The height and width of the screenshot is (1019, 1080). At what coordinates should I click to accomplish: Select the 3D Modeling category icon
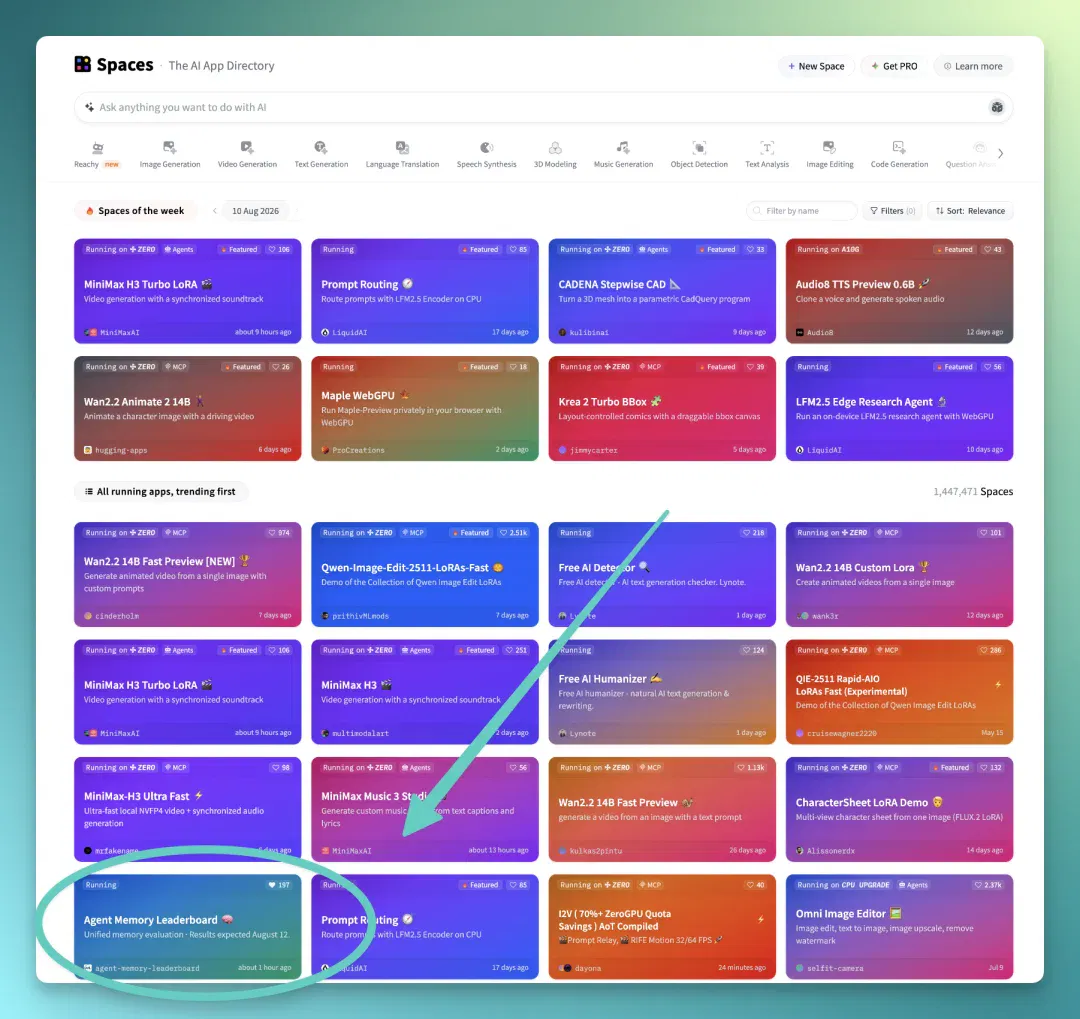[555, 147]
